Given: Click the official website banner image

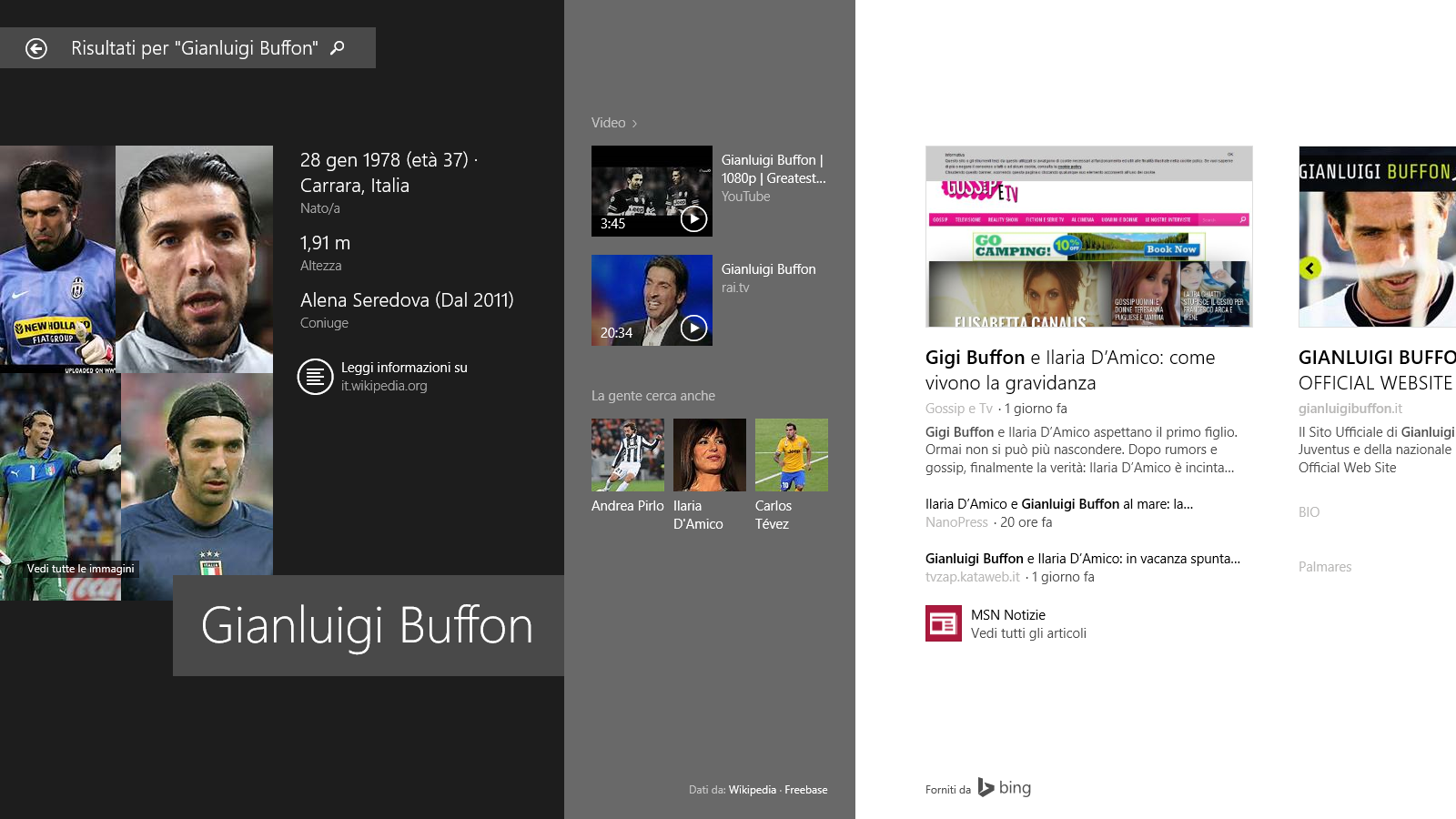Looking at the screenshot, I should pos(1377,237).
